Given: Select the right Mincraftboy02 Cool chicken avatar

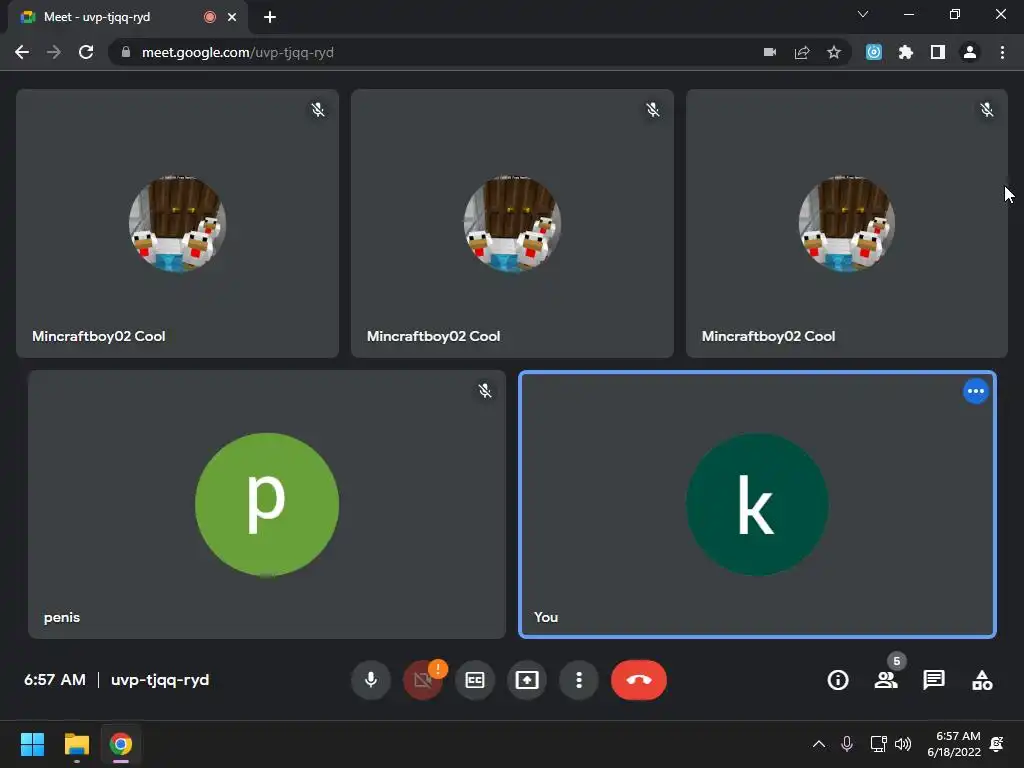Looking at the screenshot, I should pos(847,223).
